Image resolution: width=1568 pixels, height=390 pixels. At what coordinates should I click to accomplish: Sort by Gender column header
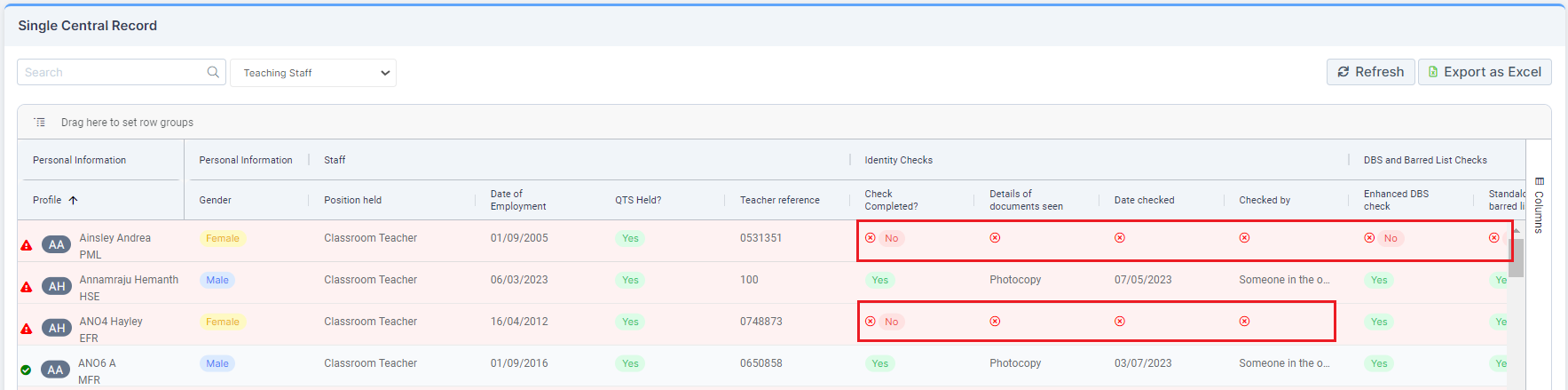click(215, 200)
